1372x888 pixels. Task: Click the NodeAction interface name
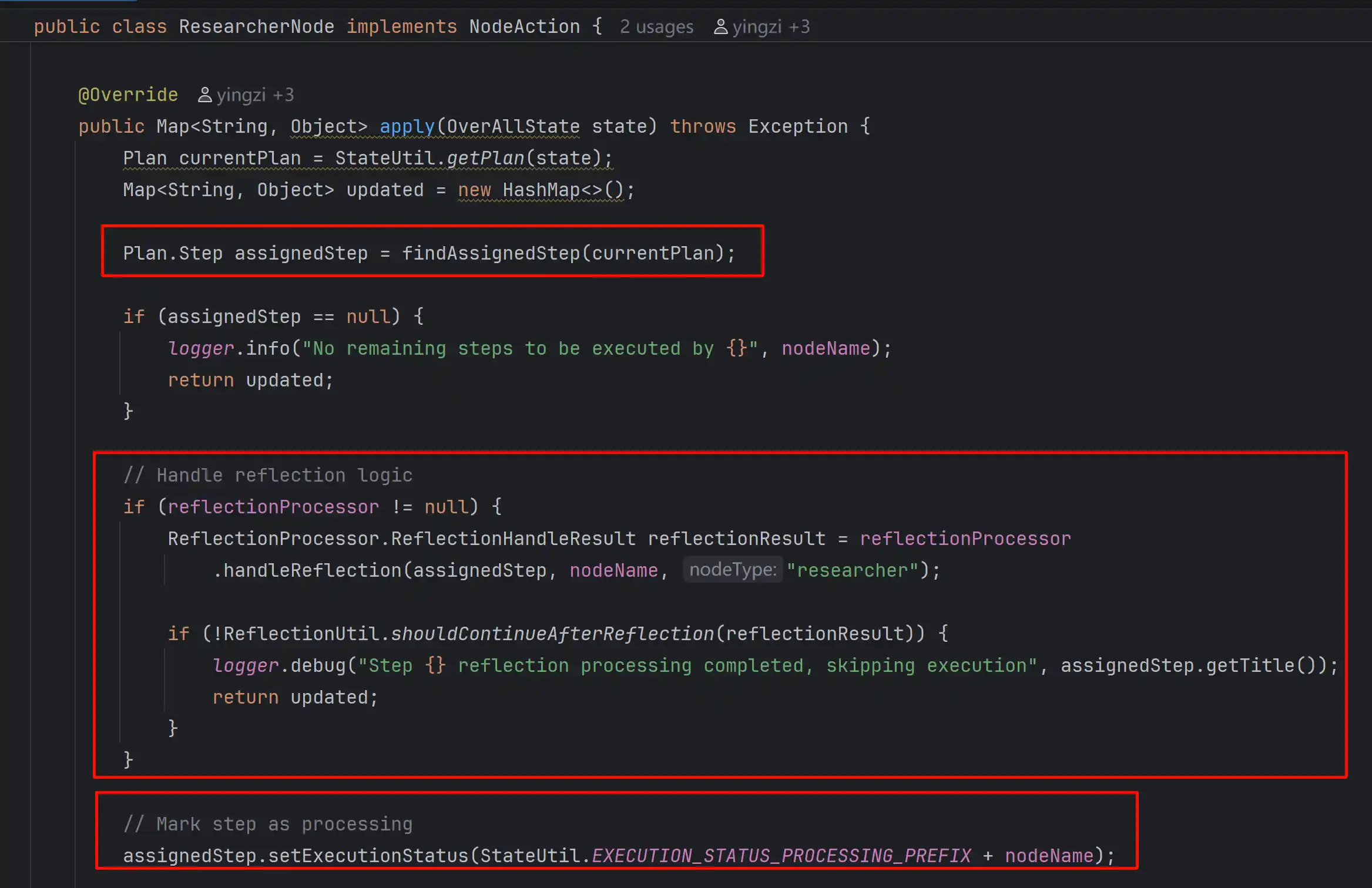[x=524, y=27]
